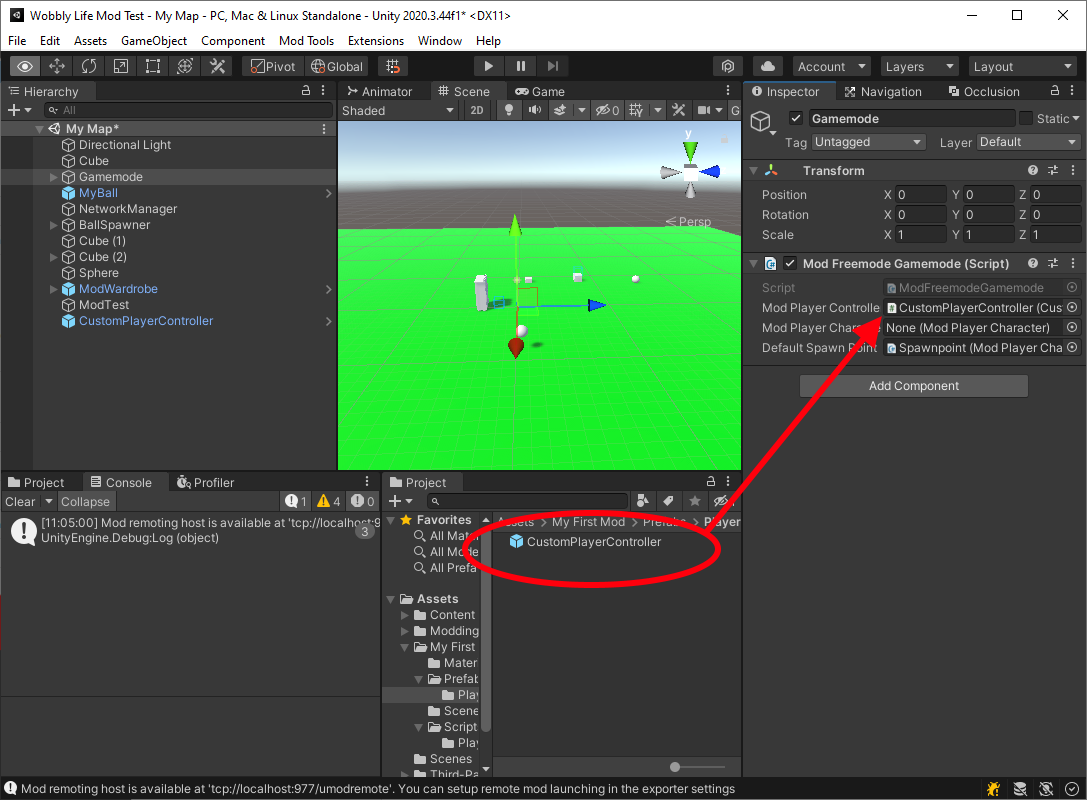Click the Clear console button
The image size is (1087, 800).
(20, 502)
